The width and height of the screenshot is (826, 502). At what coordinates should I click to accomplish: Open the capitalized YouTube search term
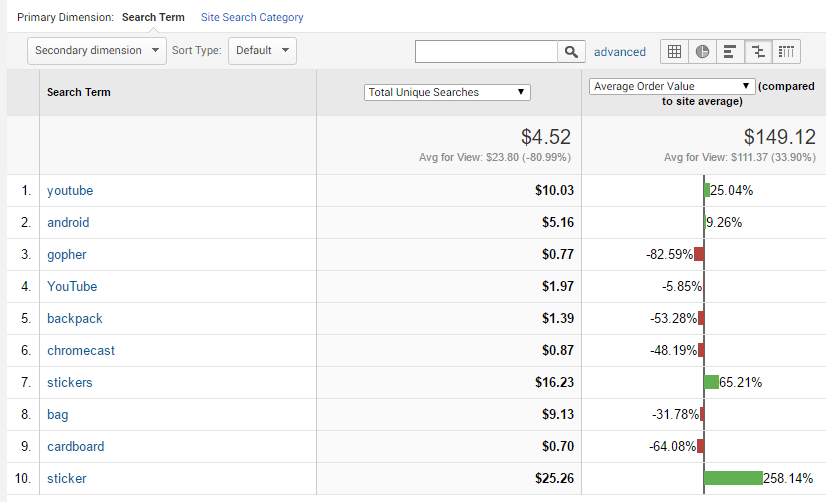tap(72, 287)
